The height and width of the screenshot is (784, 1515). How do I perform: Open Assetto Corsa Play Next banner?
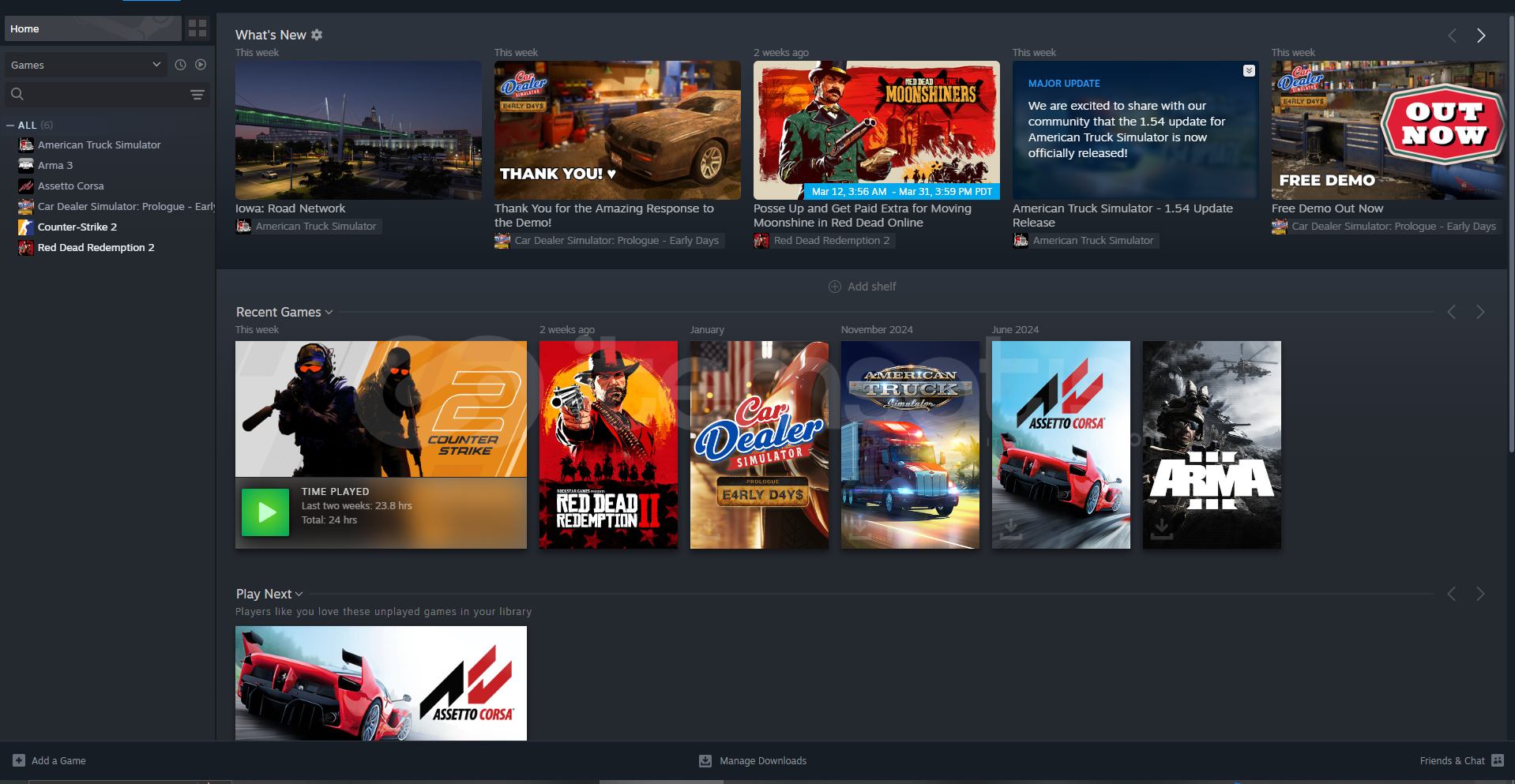(x=381, y=683)
